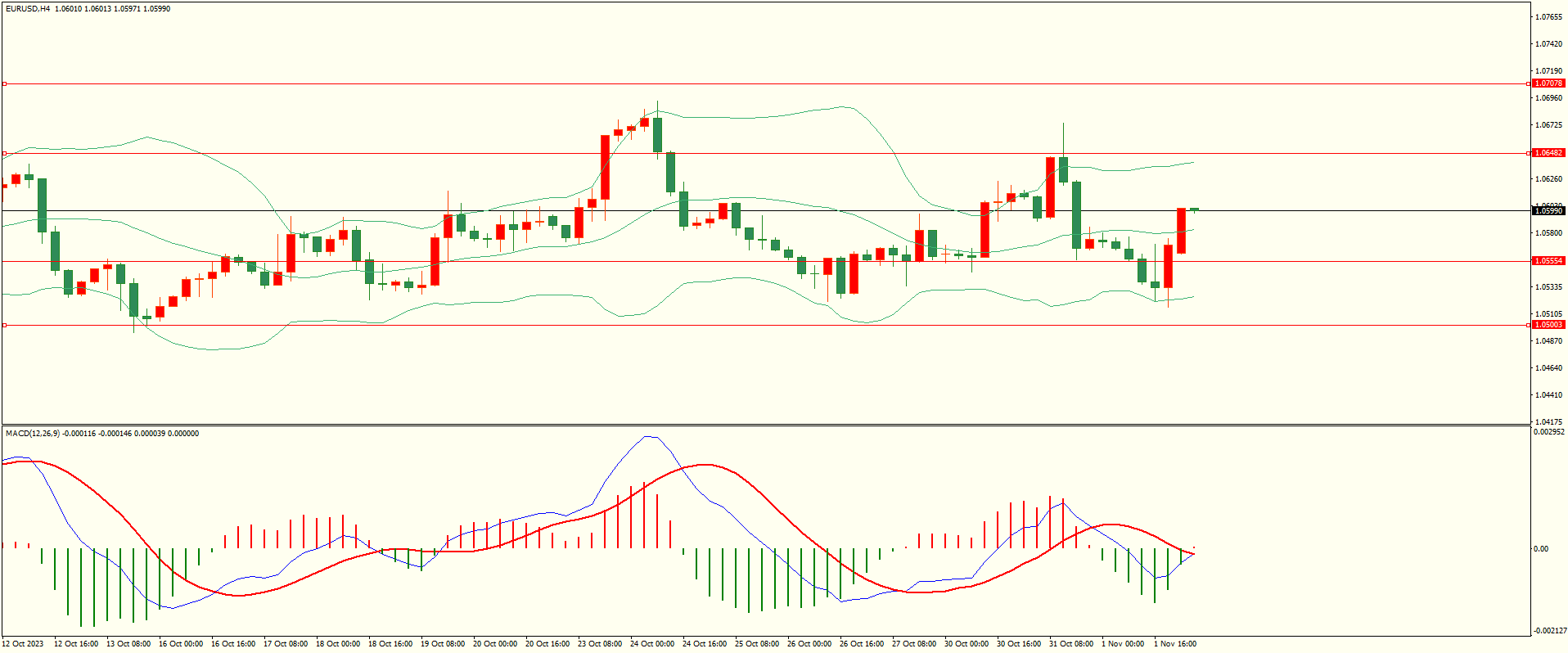Click the 1.05554 price level tag
This screenshot has height=653, width=1568.
1548,261
